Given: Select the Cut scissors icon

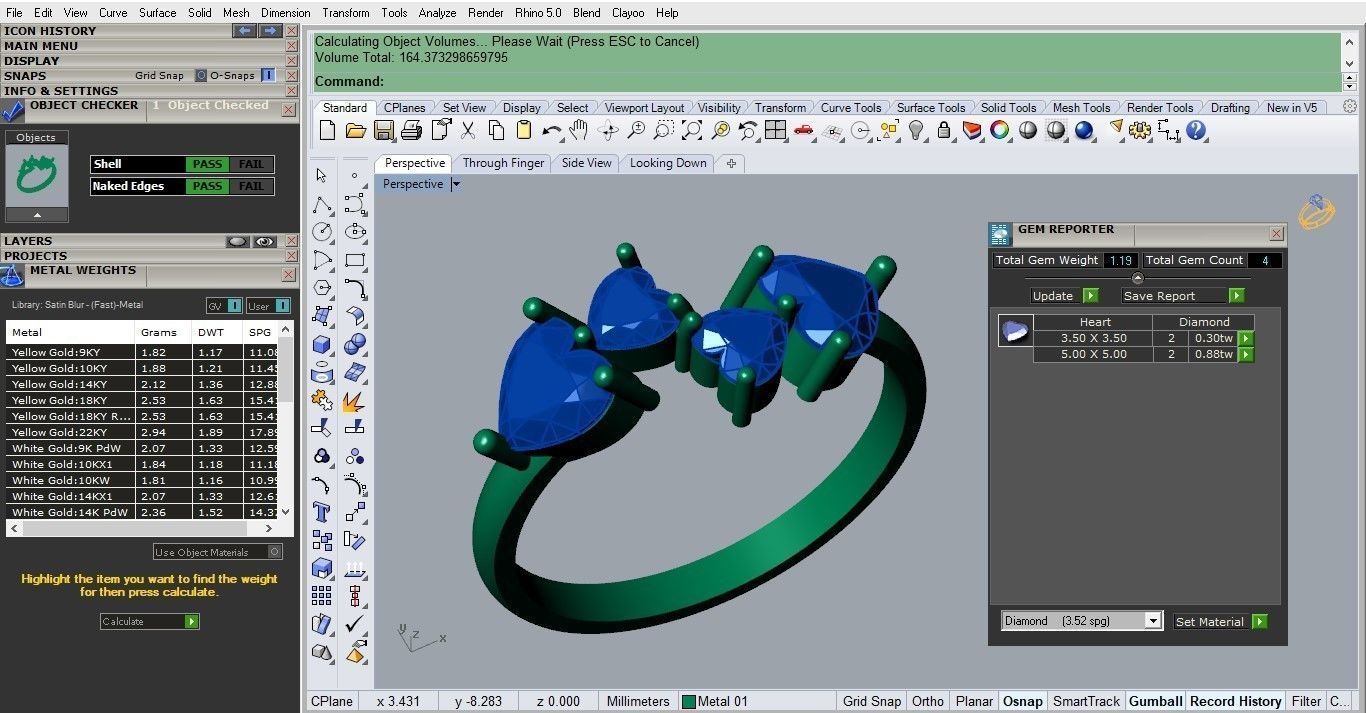Looking at the screenshot, I should (467, 130).
